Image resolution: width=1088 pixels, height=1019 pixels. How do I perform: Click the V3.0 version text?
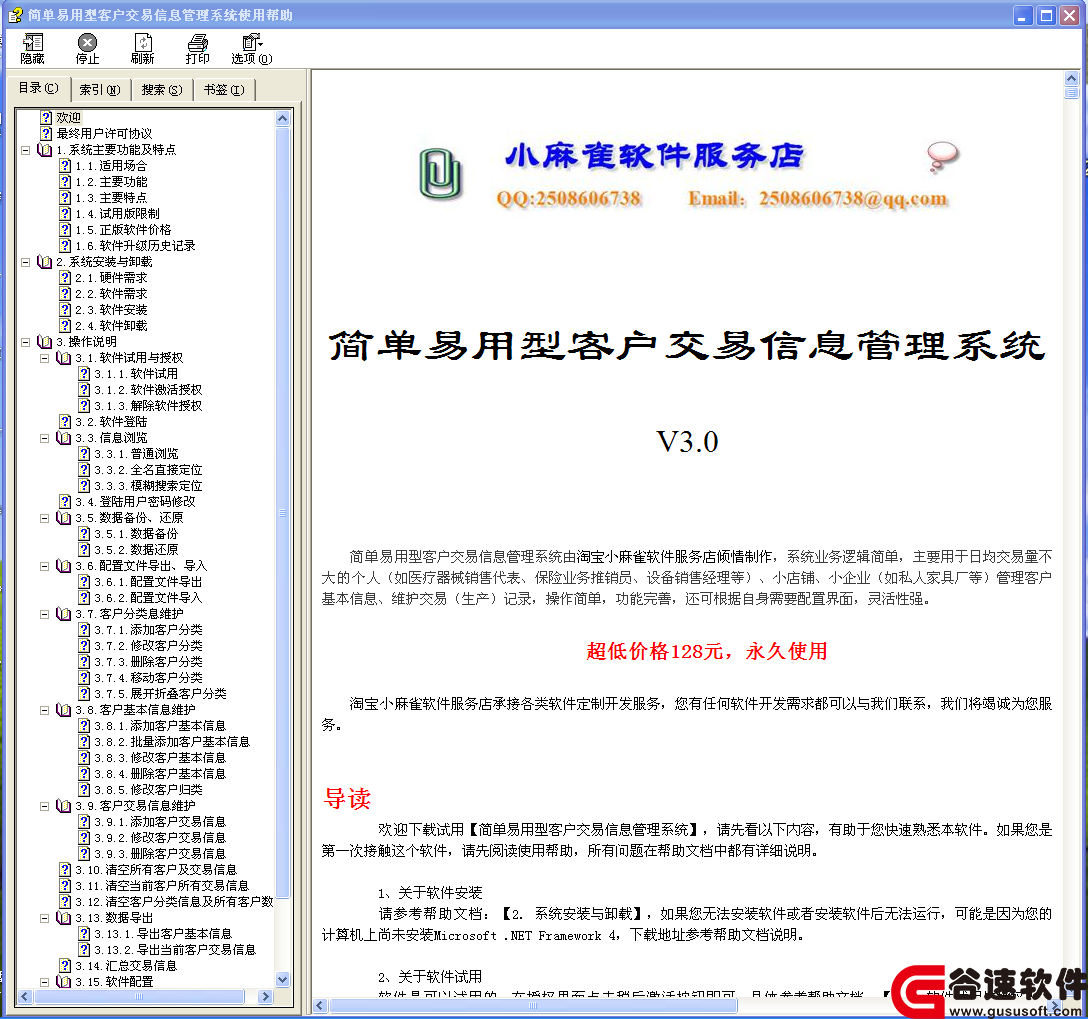[x=688, y=442]
